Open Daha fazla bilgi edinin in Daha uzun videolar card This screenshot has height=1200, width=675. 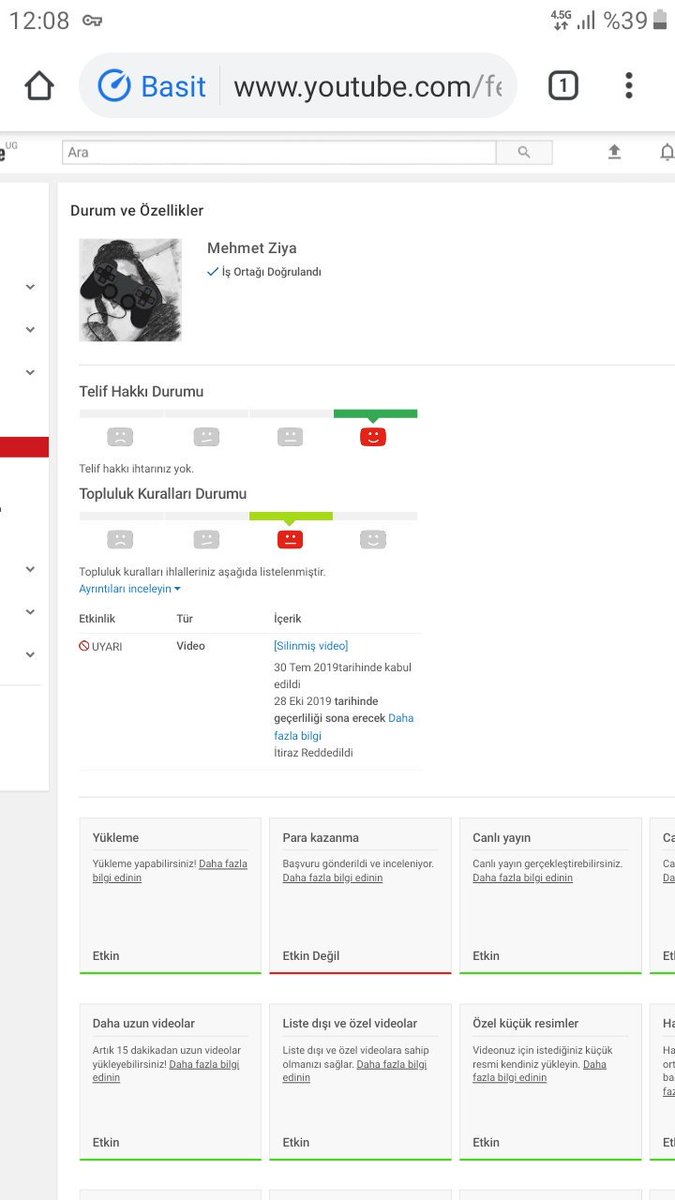[166, 1071]
